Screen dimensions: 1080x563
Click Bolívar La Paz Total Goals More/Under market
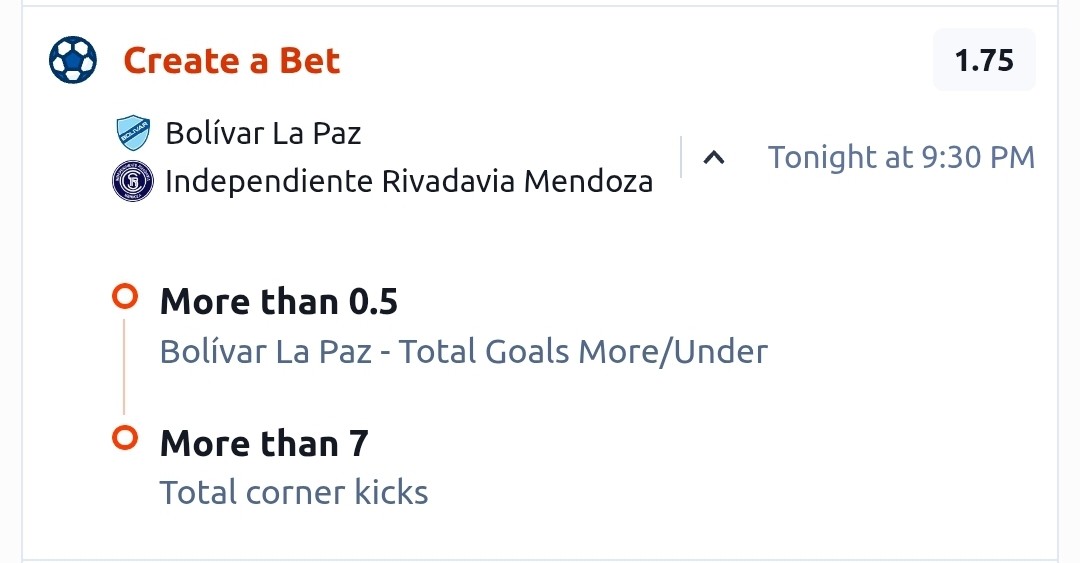point(464,351)
